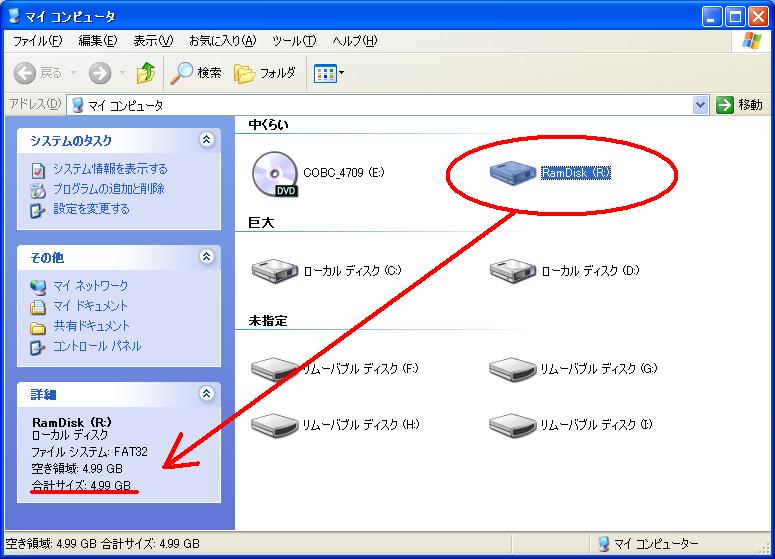Image resolution: width=775 pixels, height=559 pixels.
Task: Click the My Documents folder icon
Action: (38, 307)
